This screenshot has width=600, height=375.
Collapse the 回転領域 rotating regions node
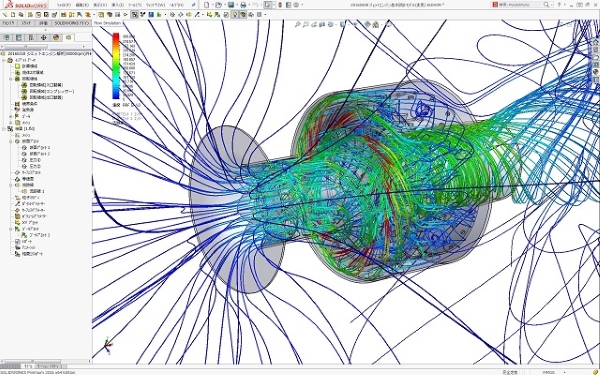[x=11, y=78]
